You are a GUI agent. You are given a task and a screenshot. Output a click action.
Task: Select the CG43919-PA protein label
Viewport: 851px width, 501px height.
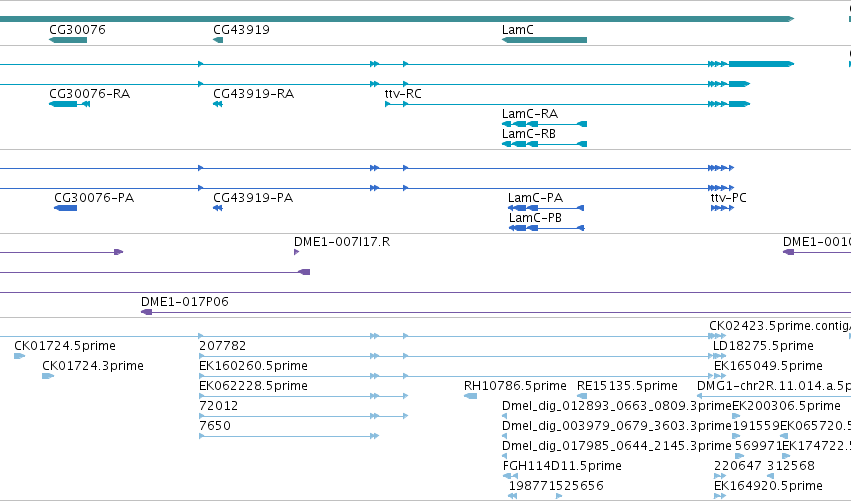pos(253,198)
